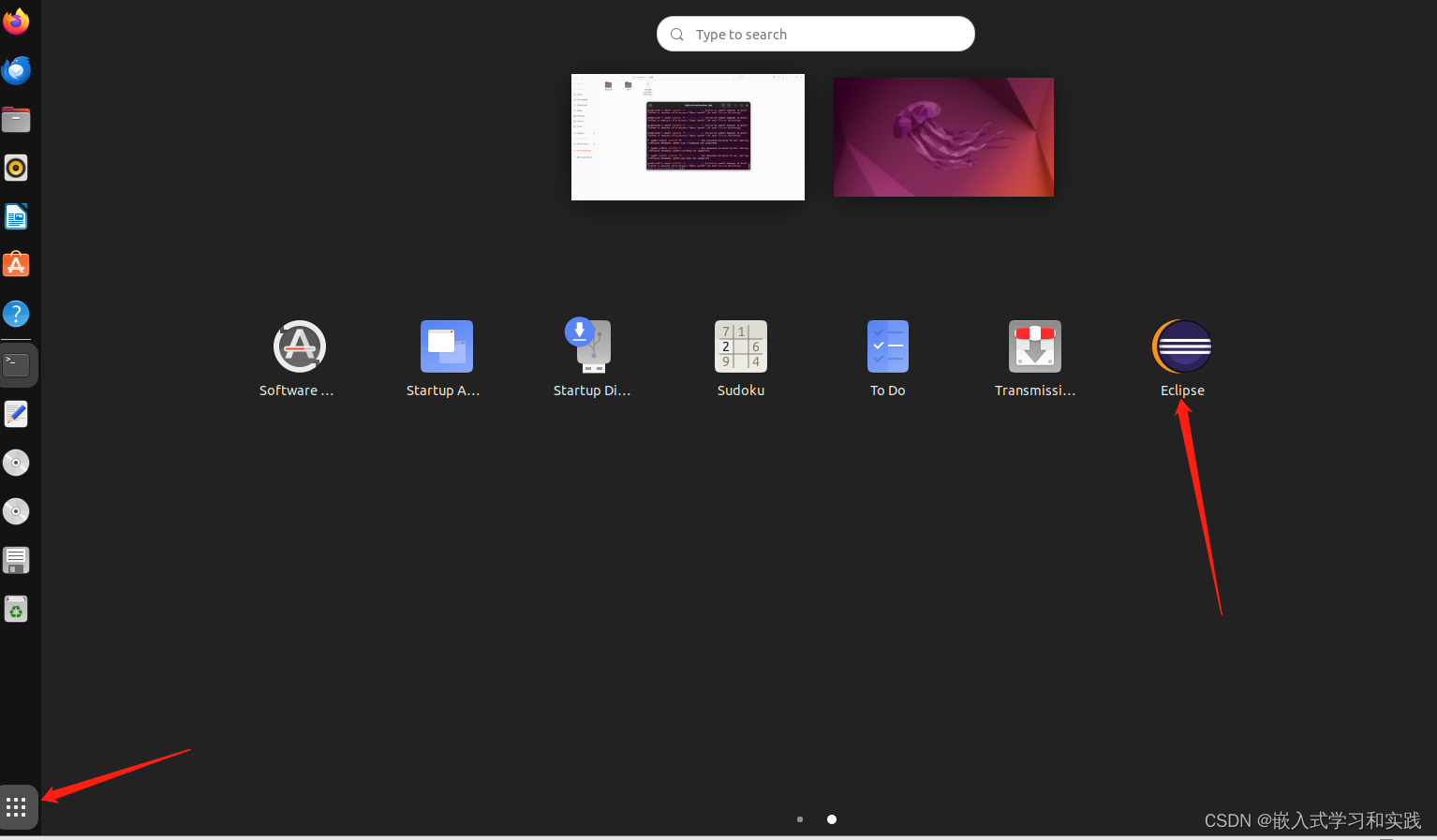Click the Show Applications grid button
Image resolution: width=1437 pixels, height=840 pixels.
point(16,806)
